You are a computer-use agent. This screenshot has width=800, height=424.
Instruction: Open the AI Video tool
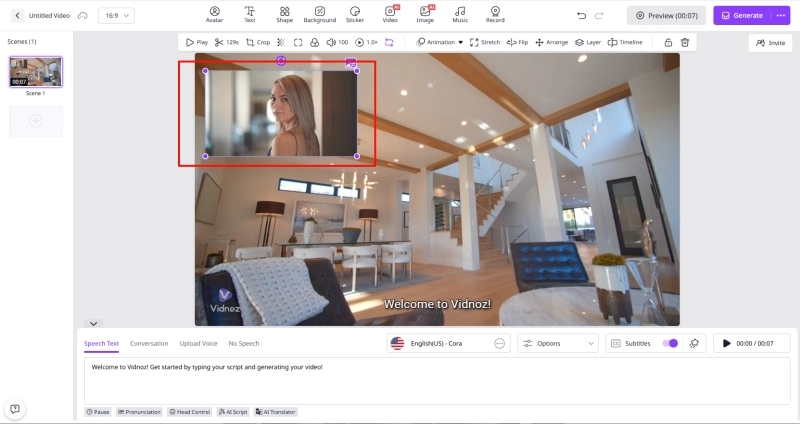point(390,15)
